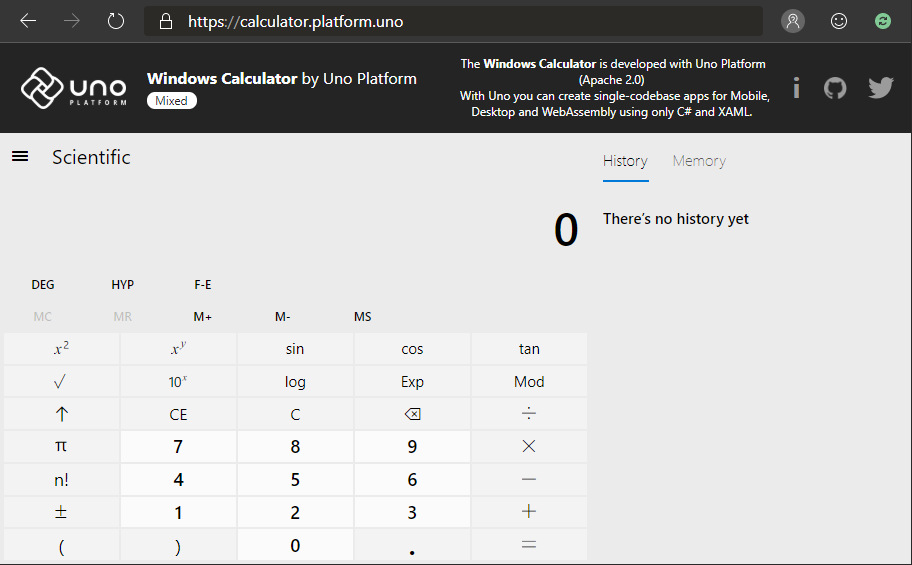Click the M- memory subtract button
Image resolution: width=912 pixels, height=565 pixels.
point(283,317)
